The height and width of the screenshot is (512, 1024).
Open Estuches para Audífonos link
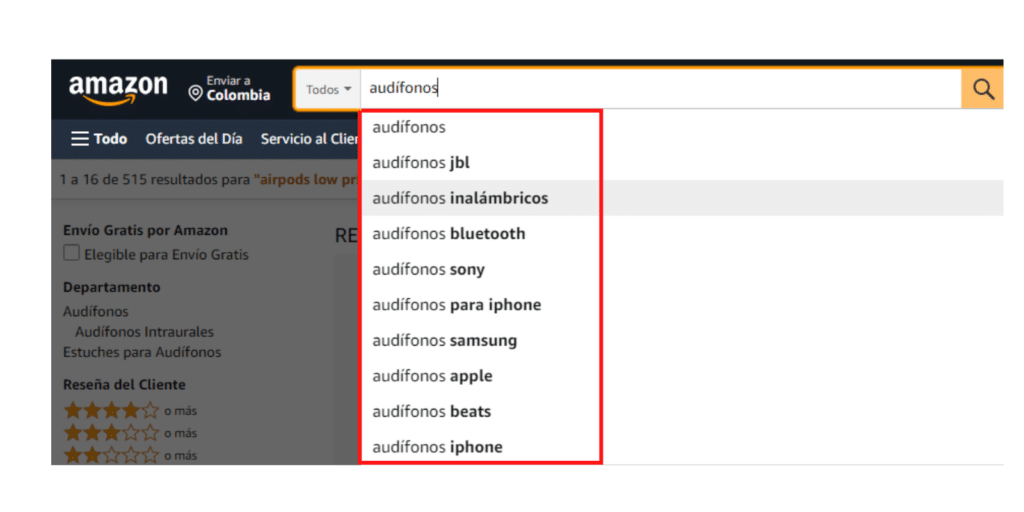(142, 352)
